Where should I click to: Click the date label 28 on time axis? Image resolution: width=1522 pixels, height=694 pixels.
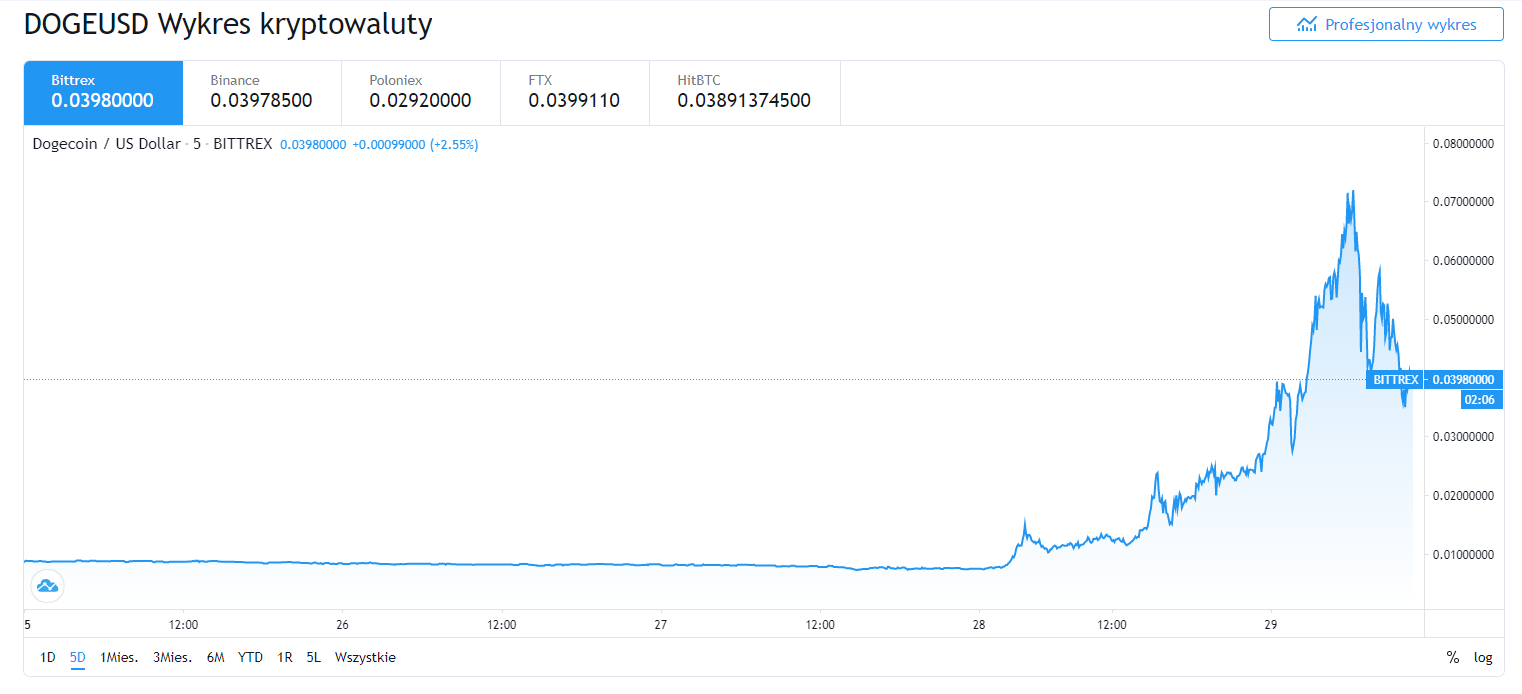pos(979,624)
